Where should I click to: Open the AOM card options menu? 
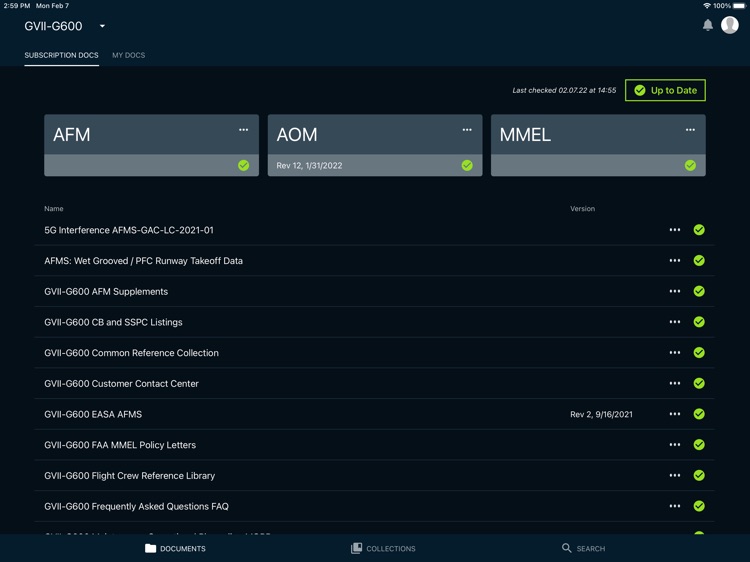[x=467, y=130]
